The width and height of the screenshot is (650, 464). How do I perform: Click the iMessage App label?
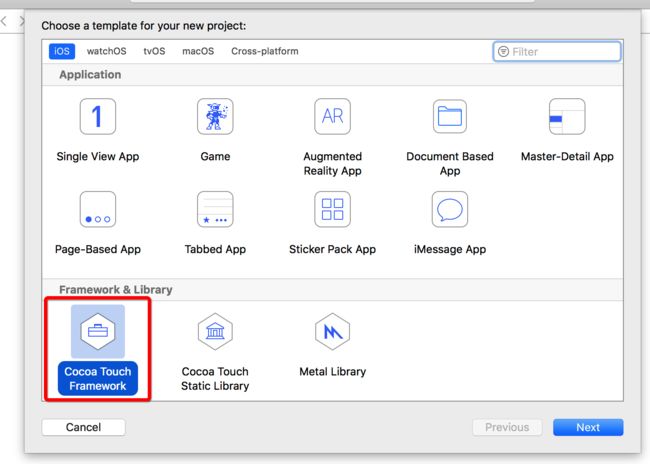coord(450,249)
